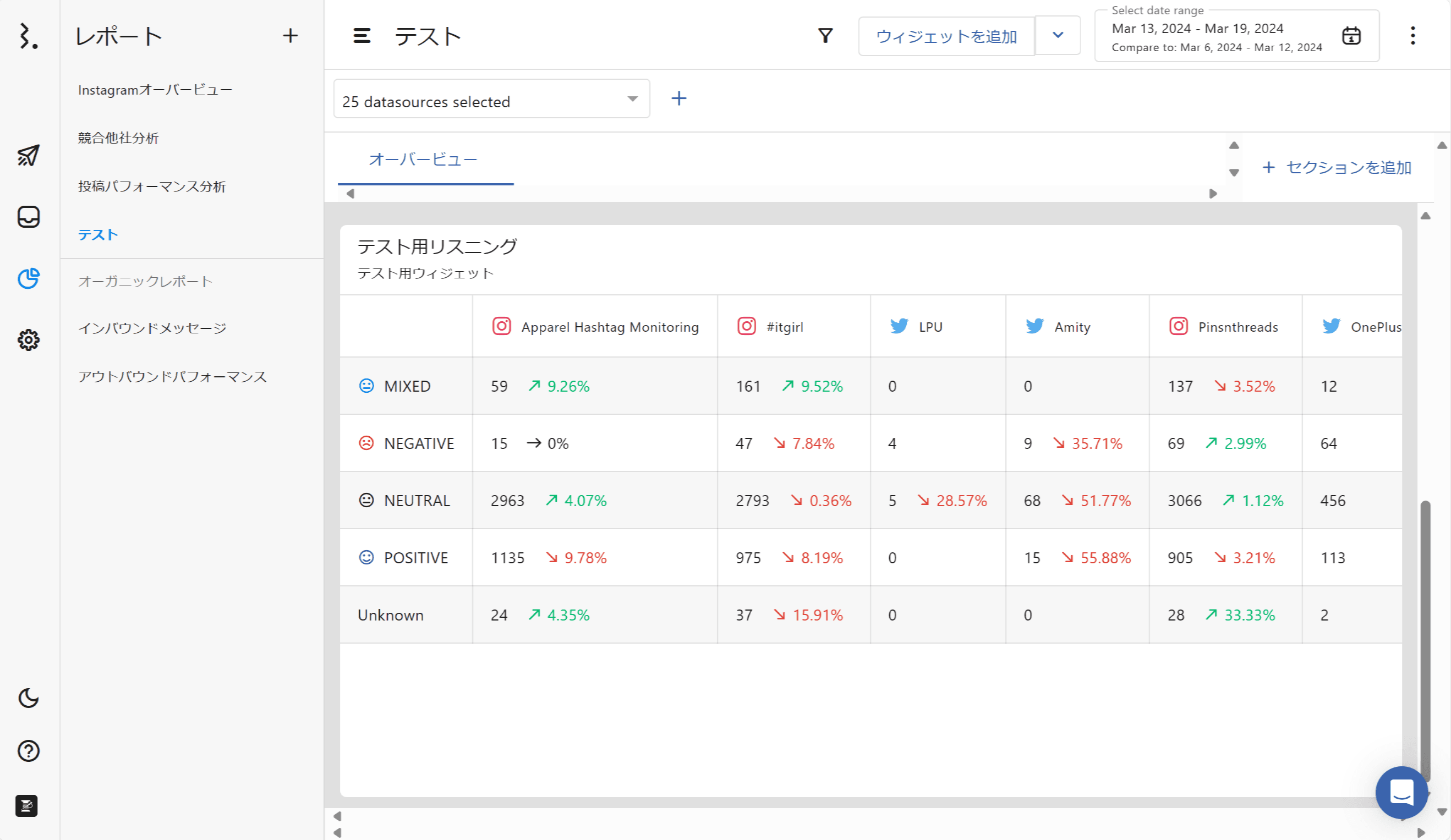Open the help question mark icon
Screen dimensions: 1451x840
(28, 751)
